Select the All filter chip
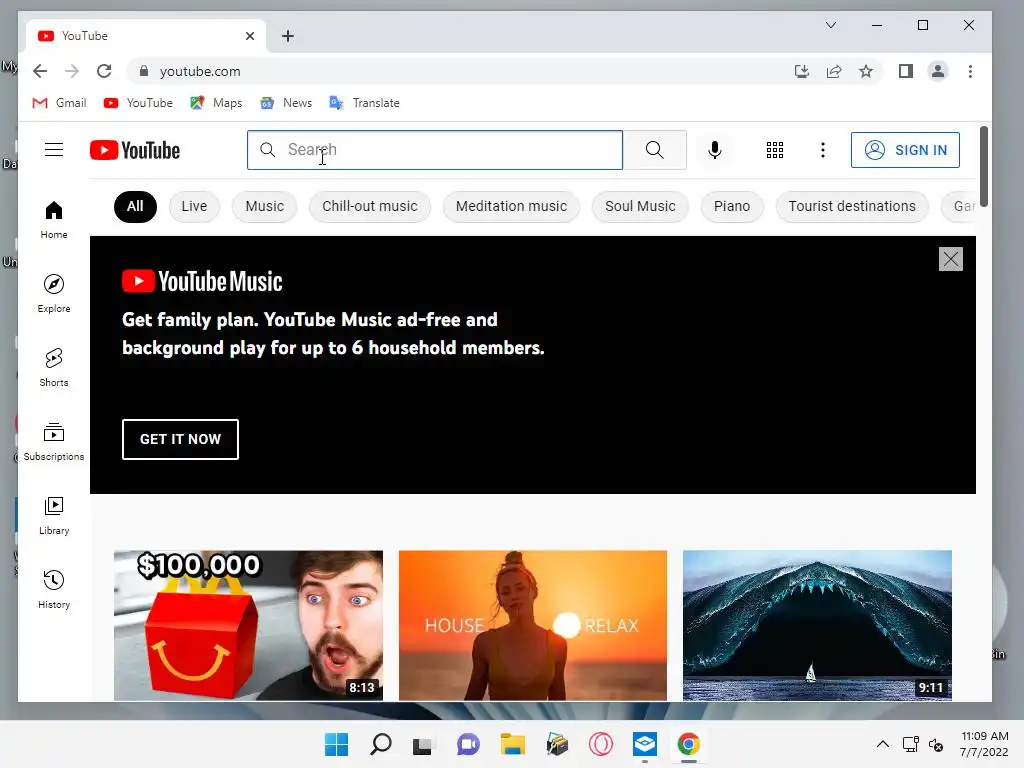This screenshot has height=768, width=1024. pyautogui.click(x=135, y=206)
